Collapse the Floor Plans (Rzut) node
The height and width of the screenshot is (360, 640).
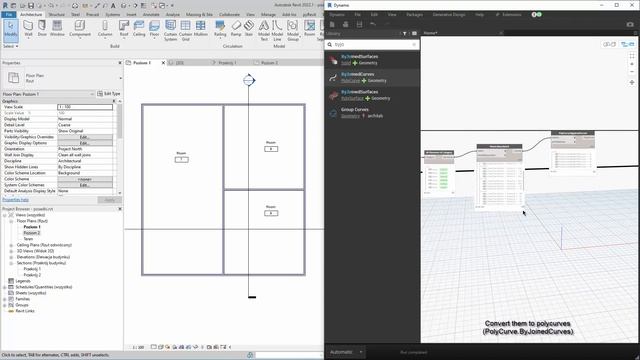(11, 221)
